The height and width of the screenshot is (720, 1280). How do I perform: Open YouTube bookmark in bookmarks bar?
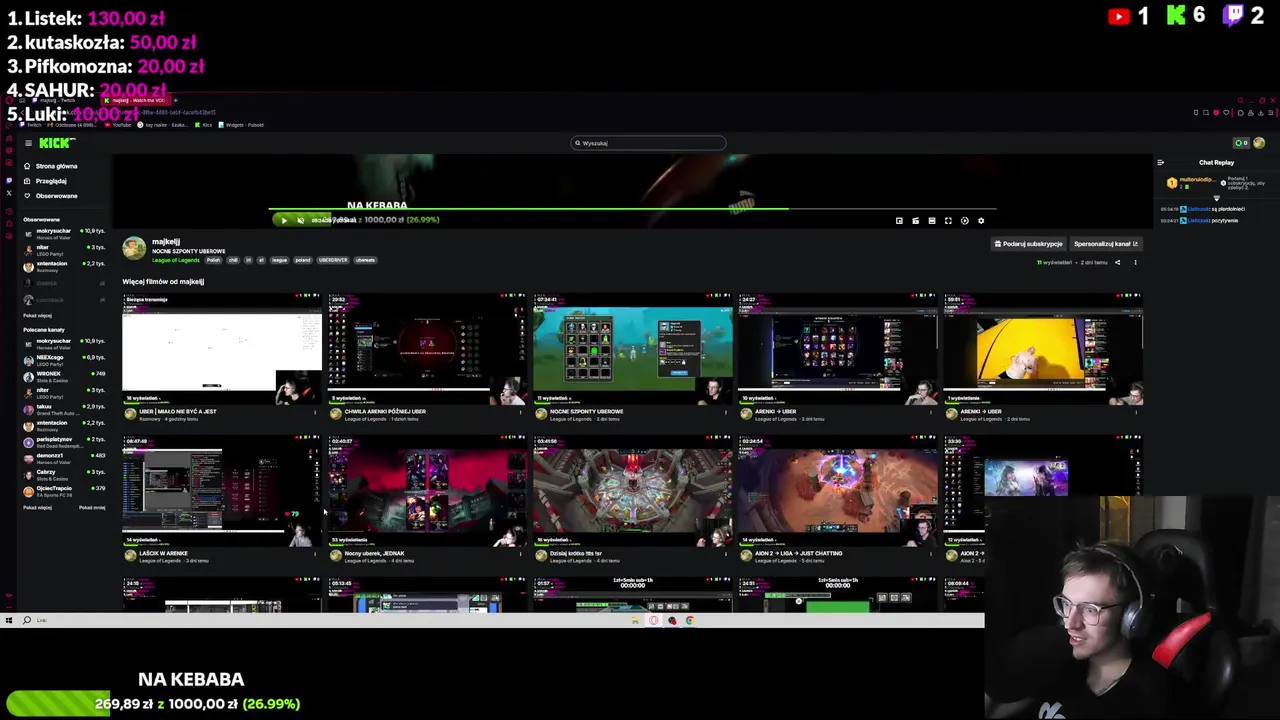click(120, 125)
